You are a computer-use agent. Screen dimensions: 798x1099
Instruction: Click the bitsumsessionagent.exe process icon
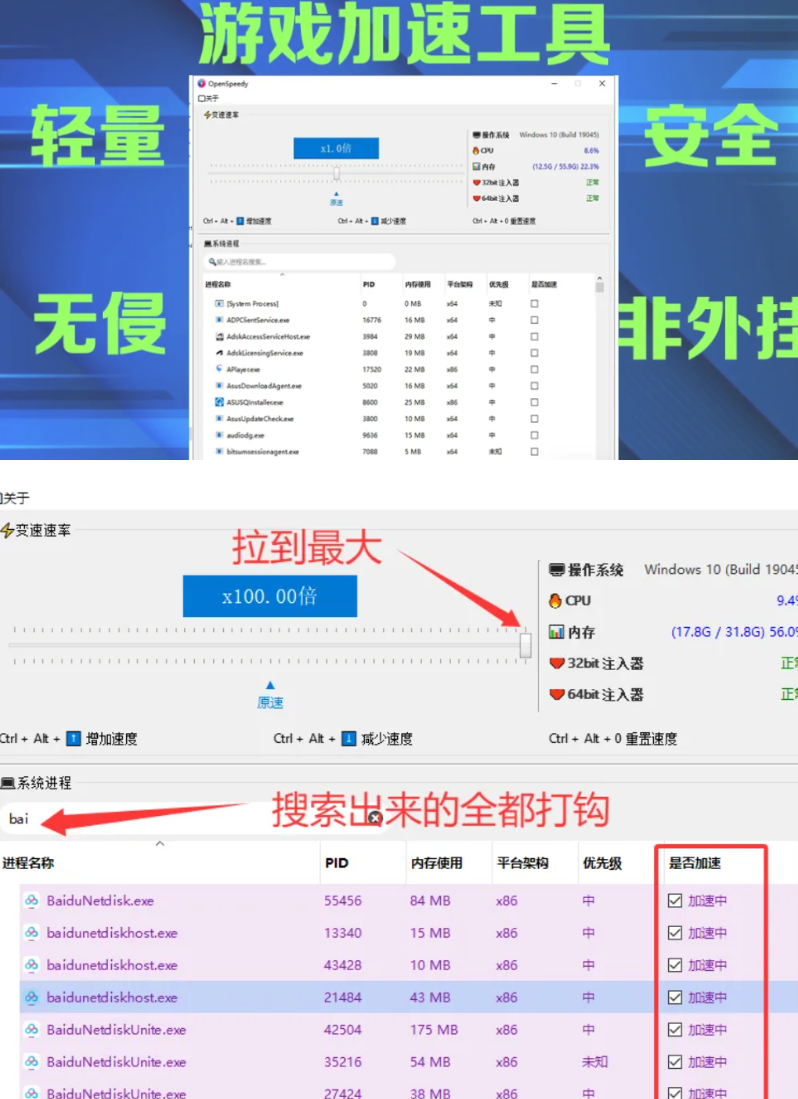(x=219, y=451)
